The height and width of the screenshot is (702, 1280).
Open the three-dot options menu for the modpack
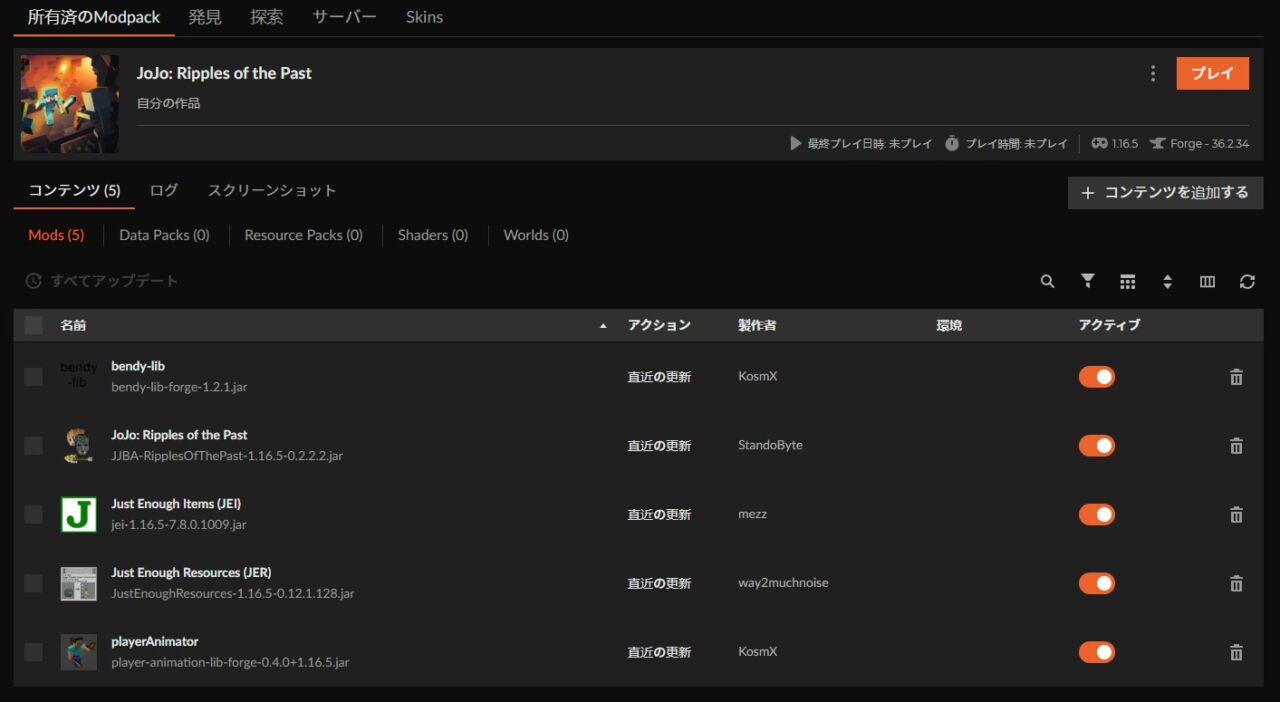tap(1153, 73)
